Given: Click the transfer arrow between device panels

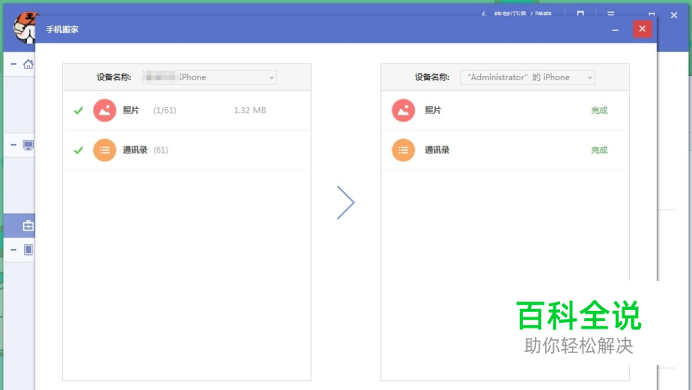Looking at the screenshot, I should tap(346, 202).
